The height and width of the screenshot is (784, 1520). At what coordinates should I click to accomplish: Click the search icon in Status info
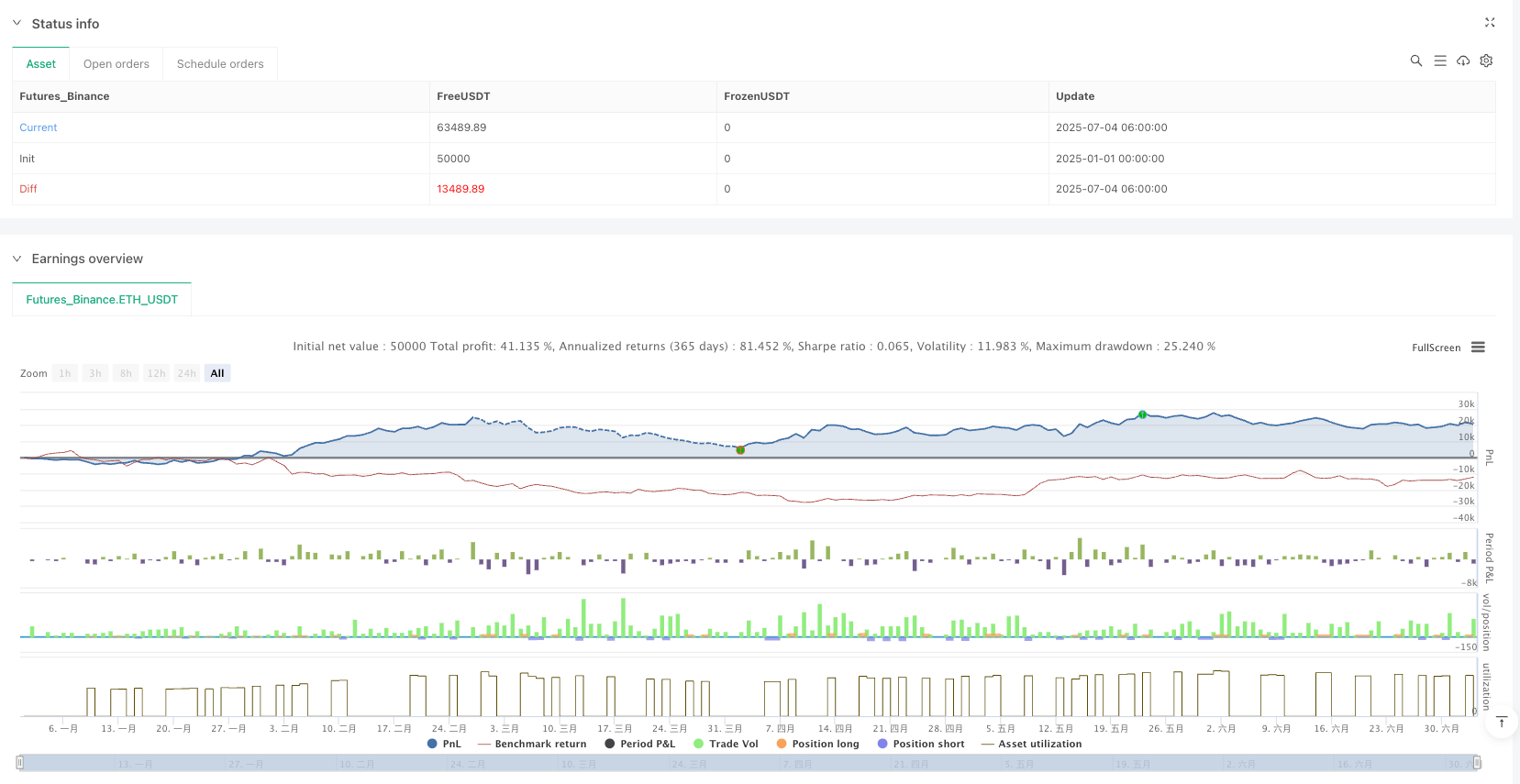pyautogui.click(x=1415, y=61)
